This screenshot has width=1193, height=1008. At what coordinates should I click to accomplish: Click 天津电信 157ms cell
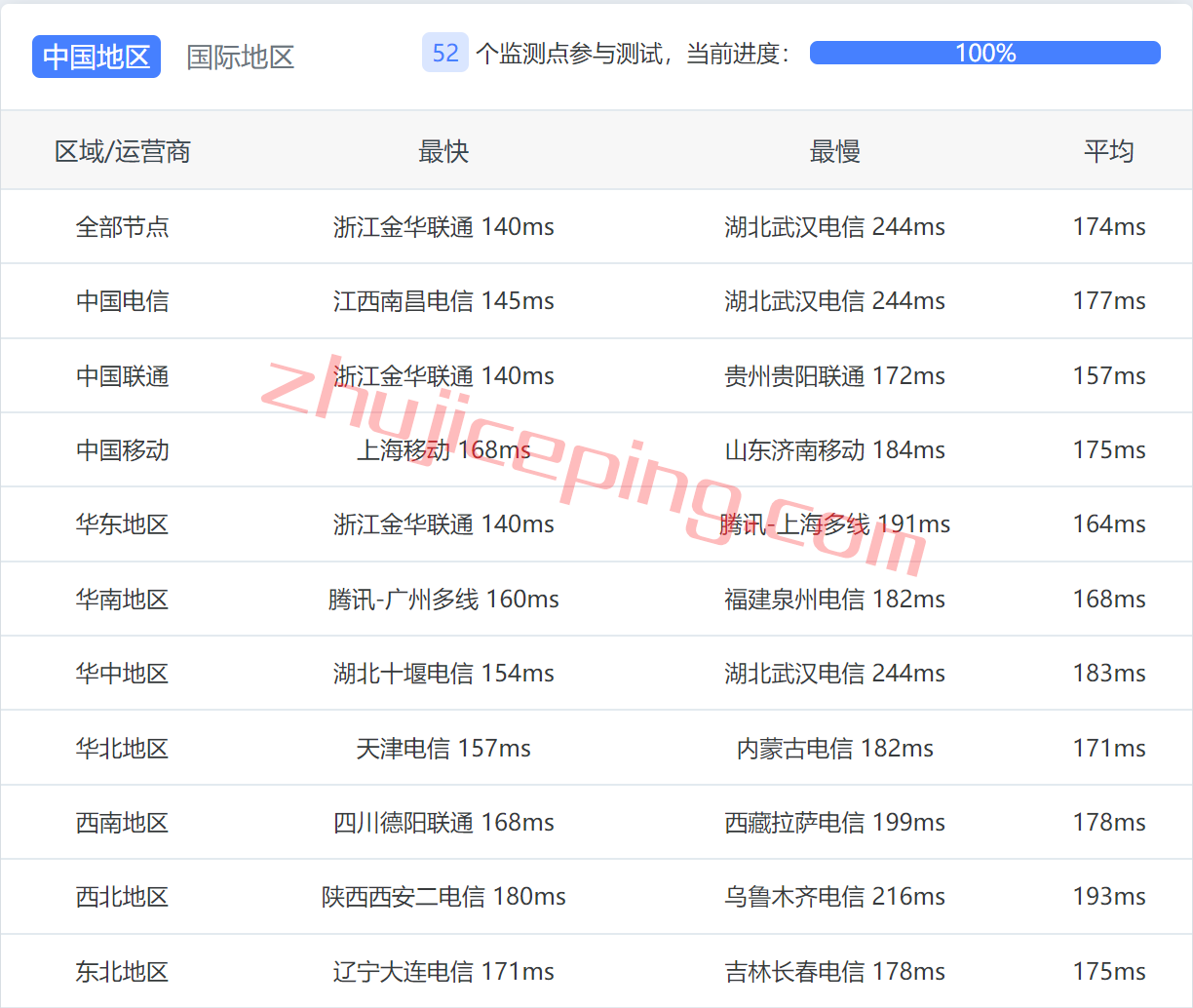pyautogui.click(x=443, y=748)
